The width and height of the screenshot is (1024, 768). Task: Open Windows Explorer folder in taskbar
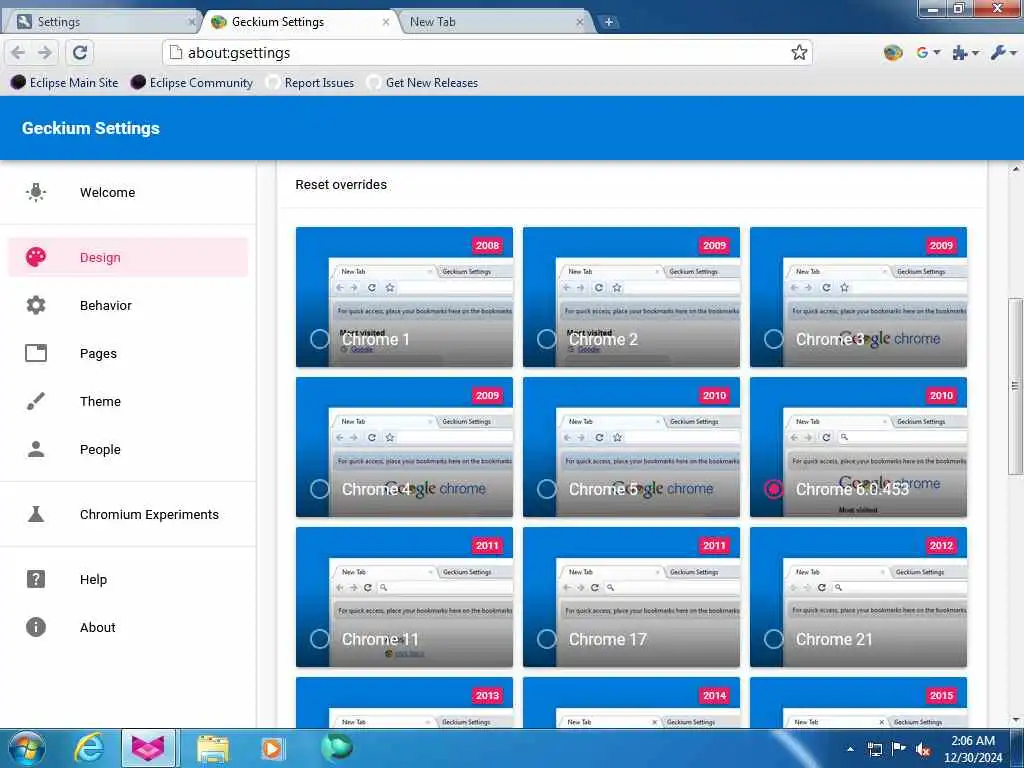point(213,748)
